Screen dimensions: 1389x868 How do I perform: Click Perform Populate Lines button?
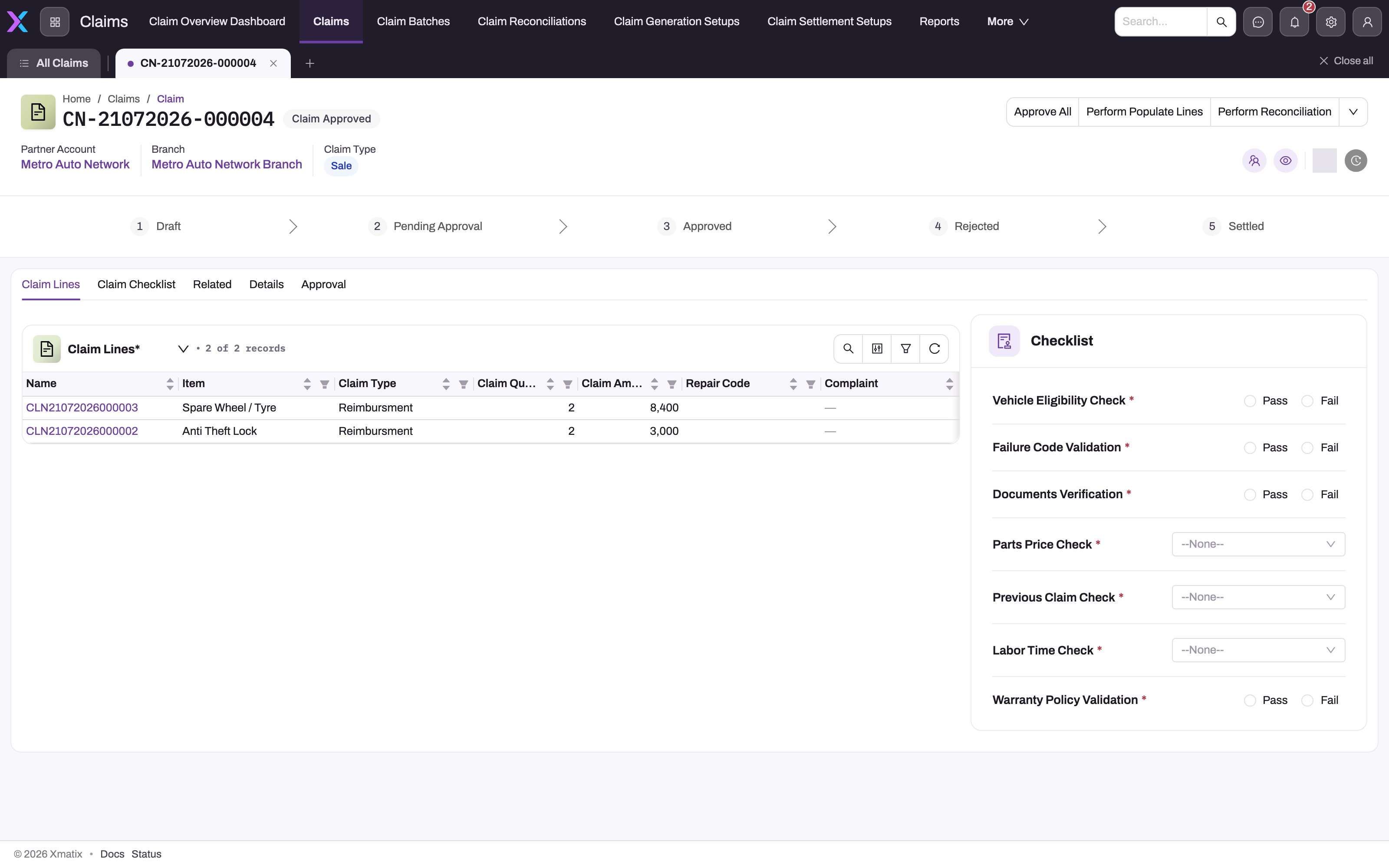(1144, 112)
